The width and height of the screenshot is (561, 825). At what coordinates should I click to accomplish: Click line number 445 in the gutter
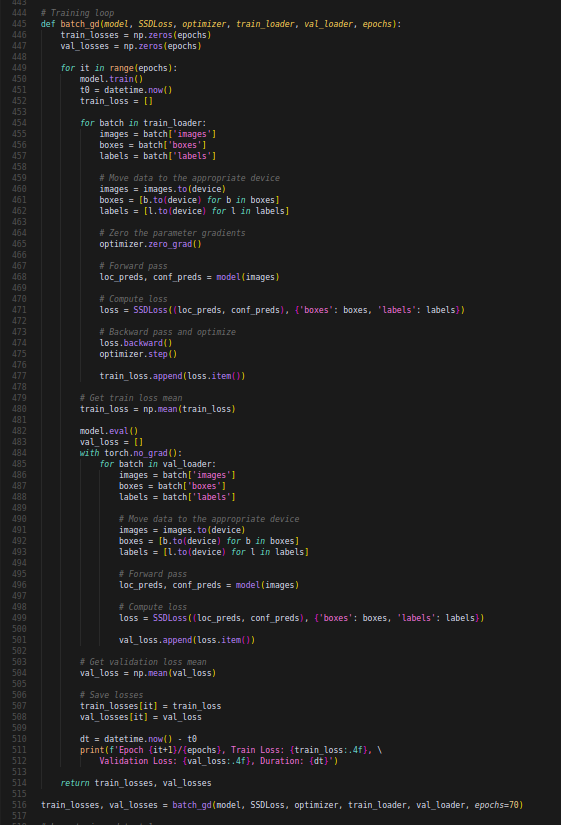pyautogui.click(x=19, y=24)
